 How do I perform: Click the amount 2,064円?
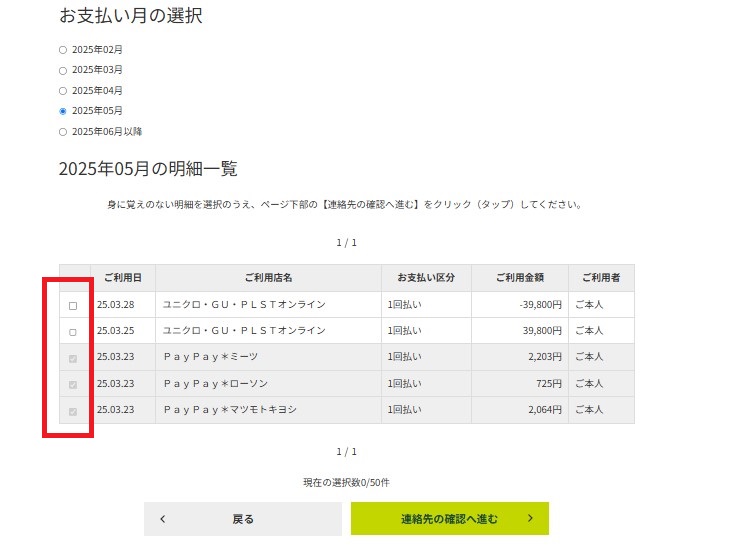point(545,410)
